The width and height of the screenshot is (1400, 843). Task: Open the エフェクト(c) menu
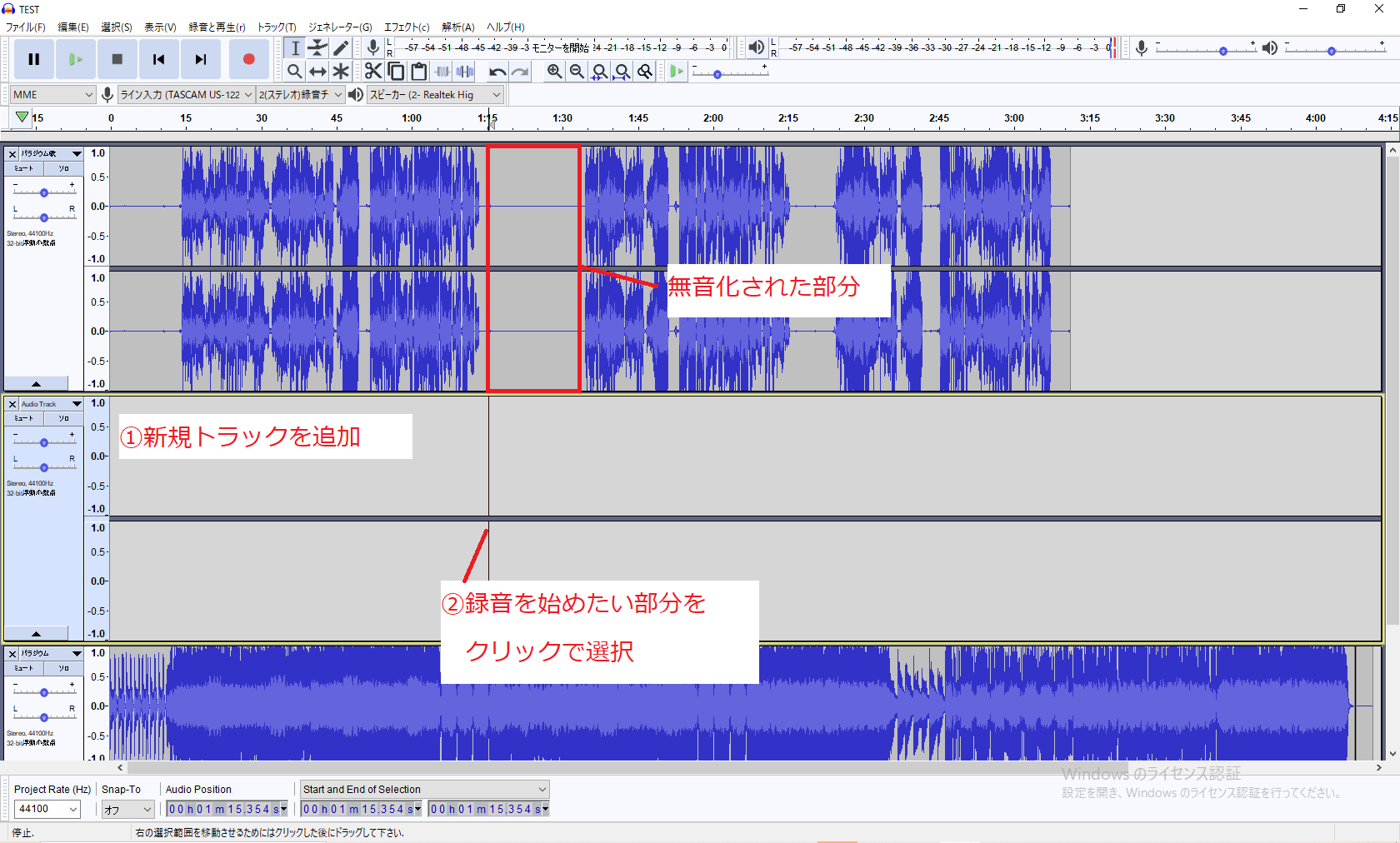click(406, 27)
